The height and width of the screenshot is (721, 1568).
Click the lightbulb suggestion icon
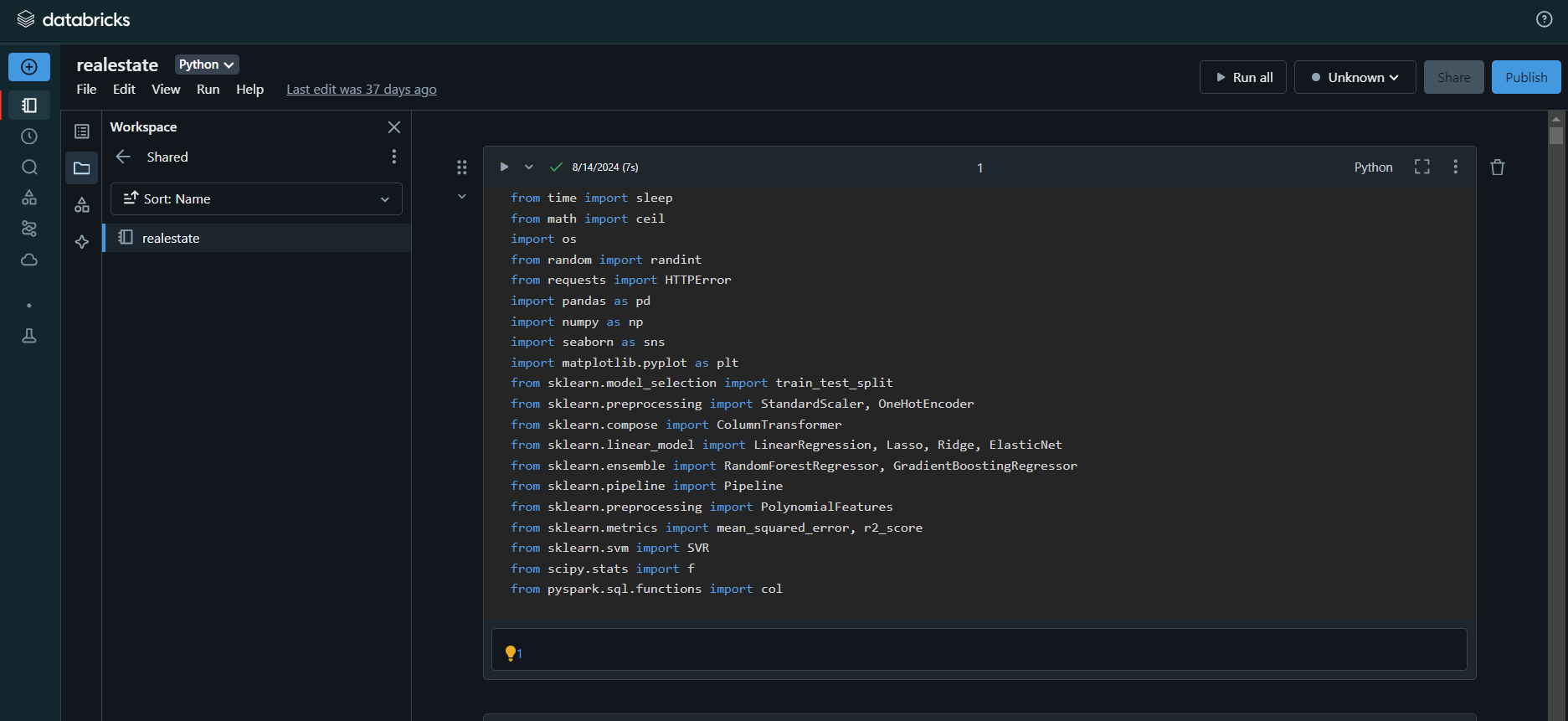(510, 652)
